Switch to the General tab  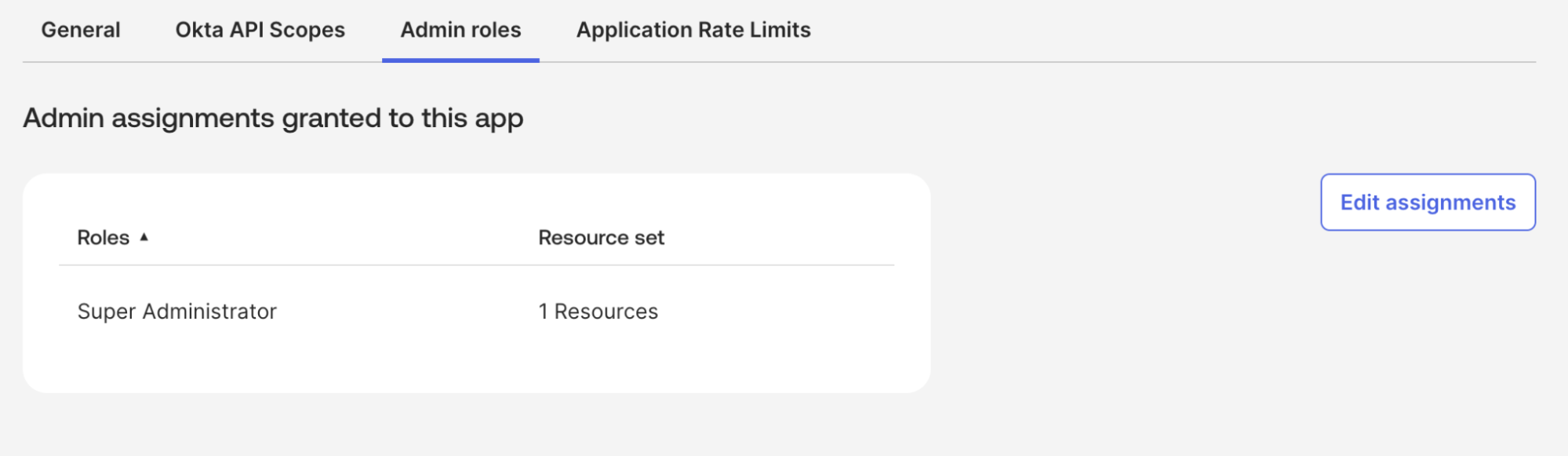click(x=81, y=30)
